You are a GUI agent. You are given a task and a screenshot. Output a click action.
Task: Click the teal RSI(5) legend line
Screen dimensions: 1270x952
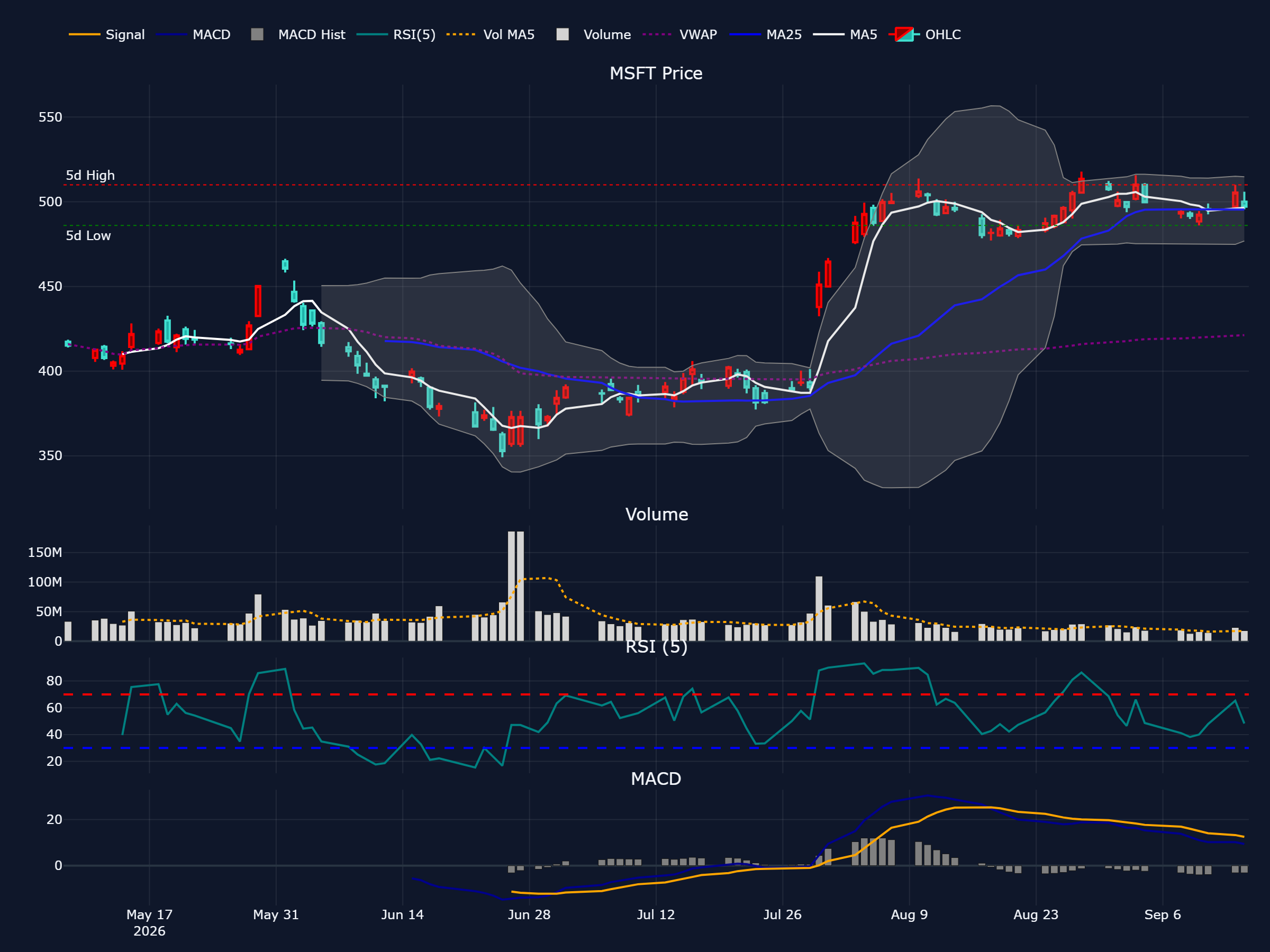pyautogui.click(x=371, y=34)
